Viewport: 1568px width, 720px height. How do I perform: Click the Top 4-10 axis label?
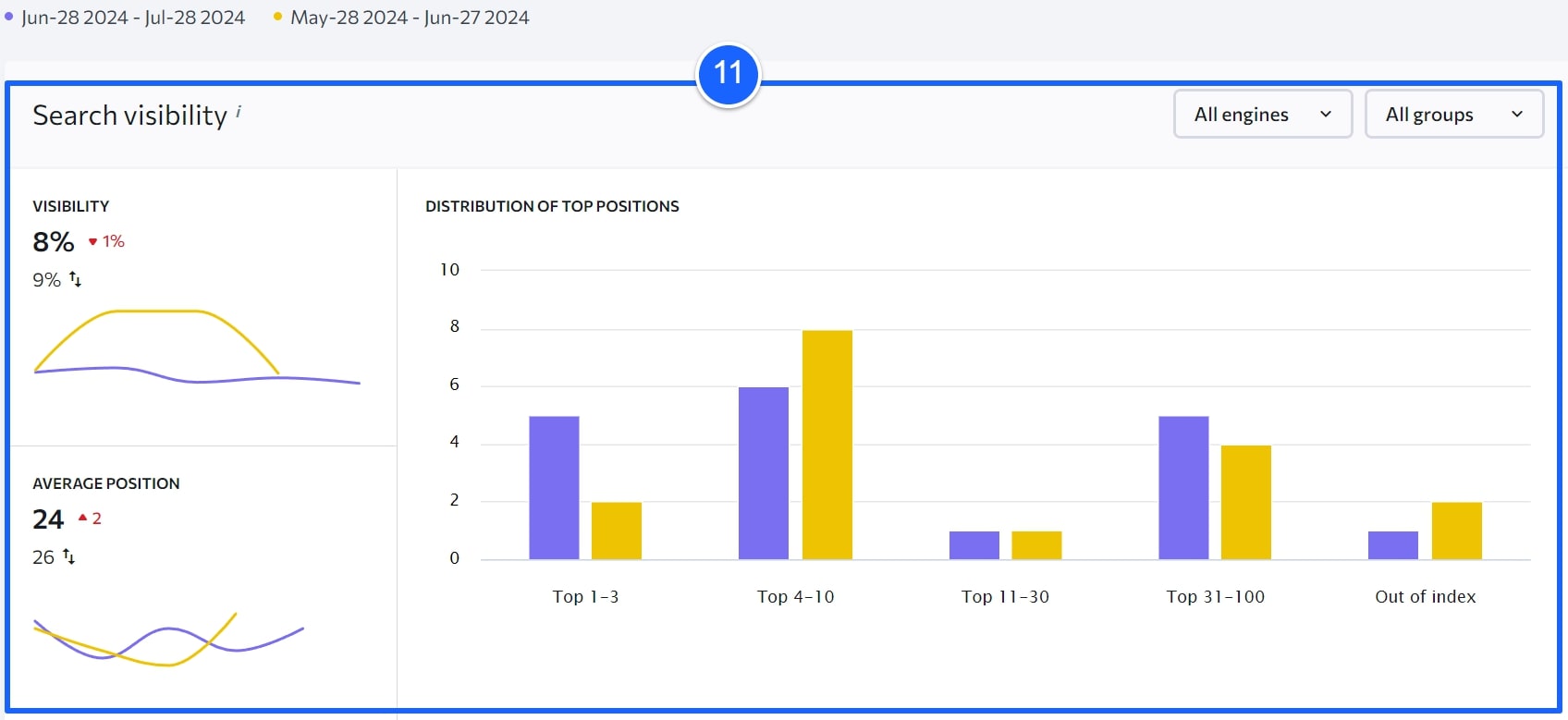(x=795, y=597)
